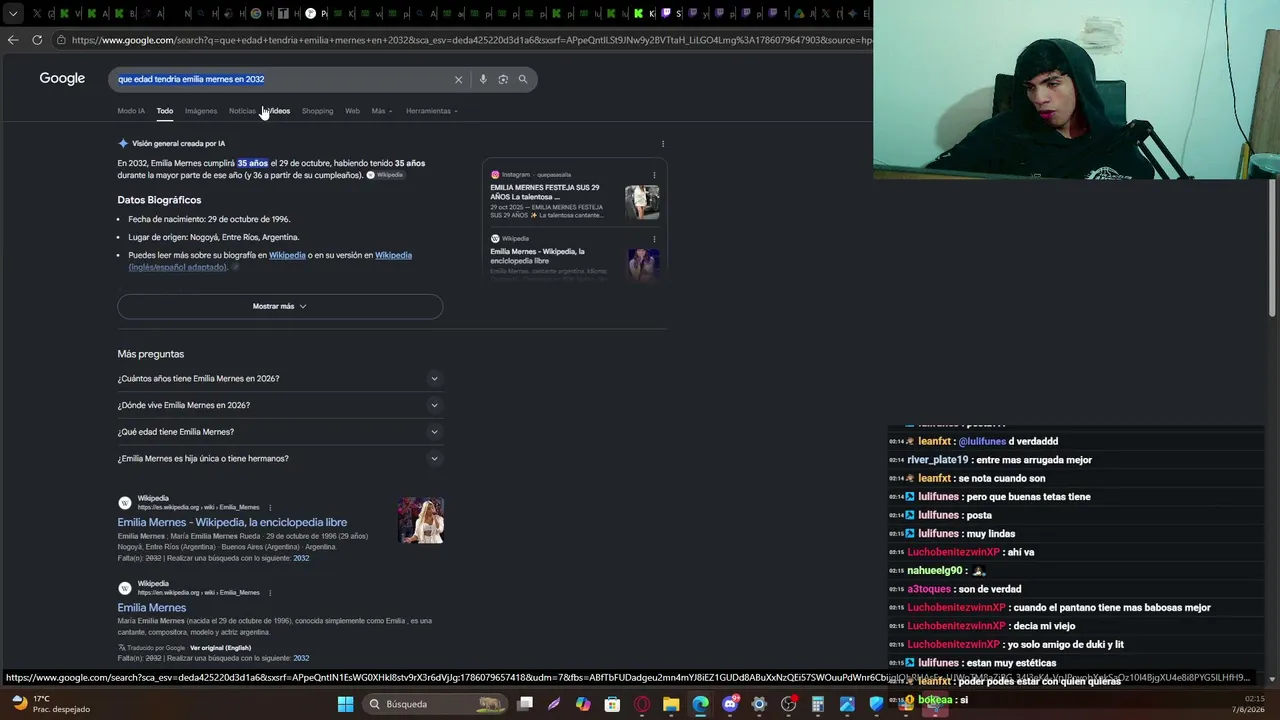
Task: Expand '¿Cuántos años tiene Emilia Mernes en 2026?'
Action: (x=279, y=379)
